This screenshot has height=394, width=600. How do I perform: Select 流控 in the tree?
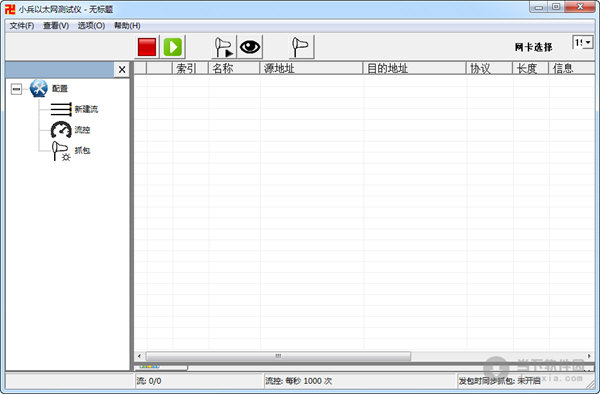[x=82, y=130]
